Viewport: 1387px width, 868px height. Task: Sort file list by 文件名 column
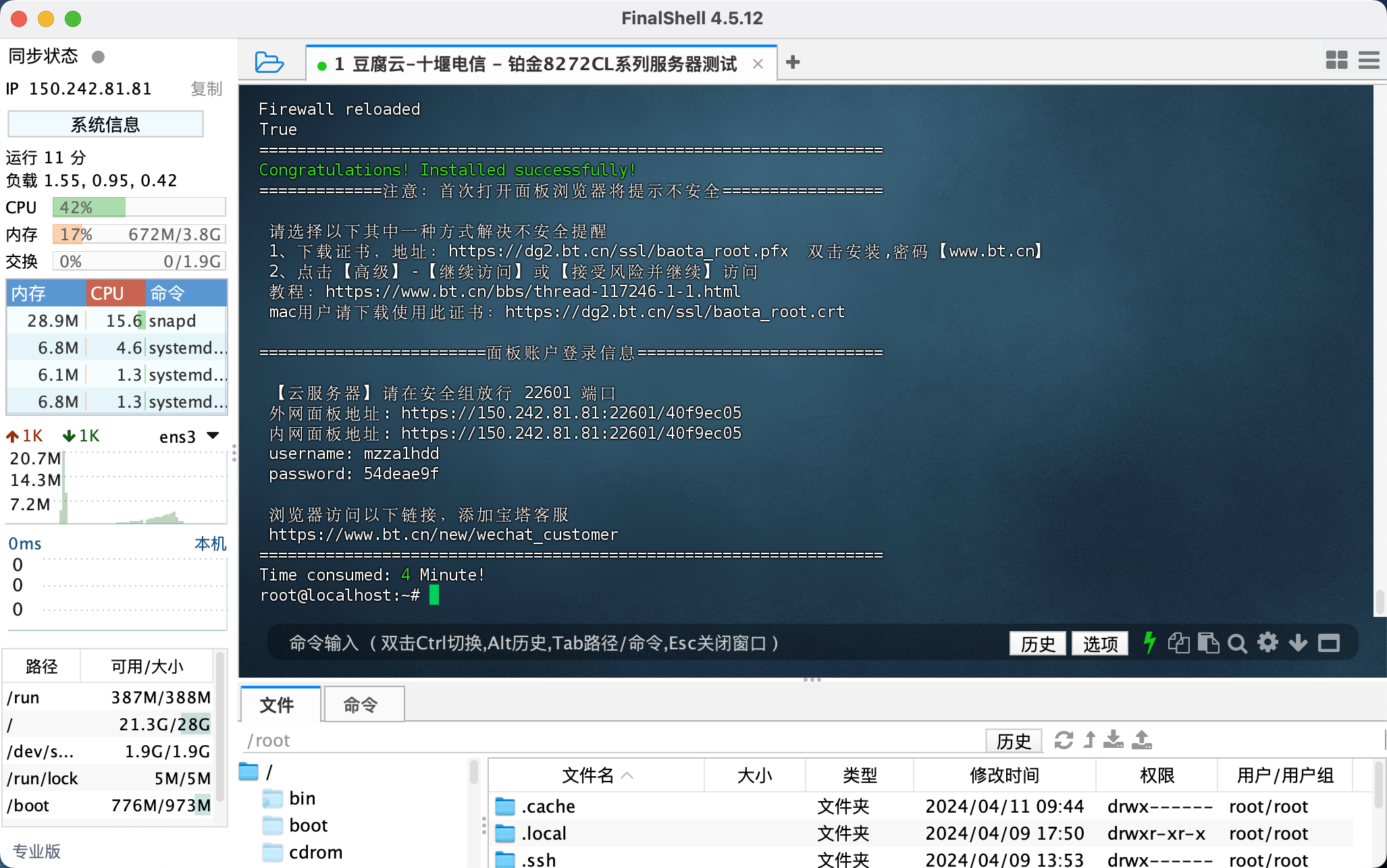coord(597,776)
